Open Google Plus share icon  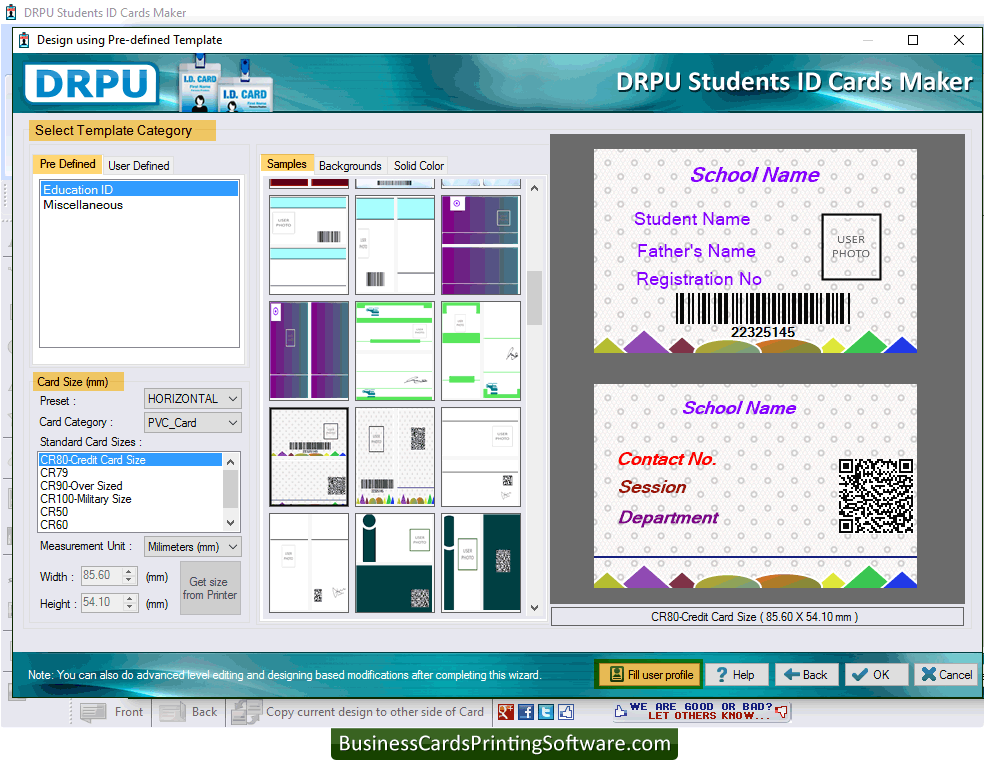pos(505,712)
